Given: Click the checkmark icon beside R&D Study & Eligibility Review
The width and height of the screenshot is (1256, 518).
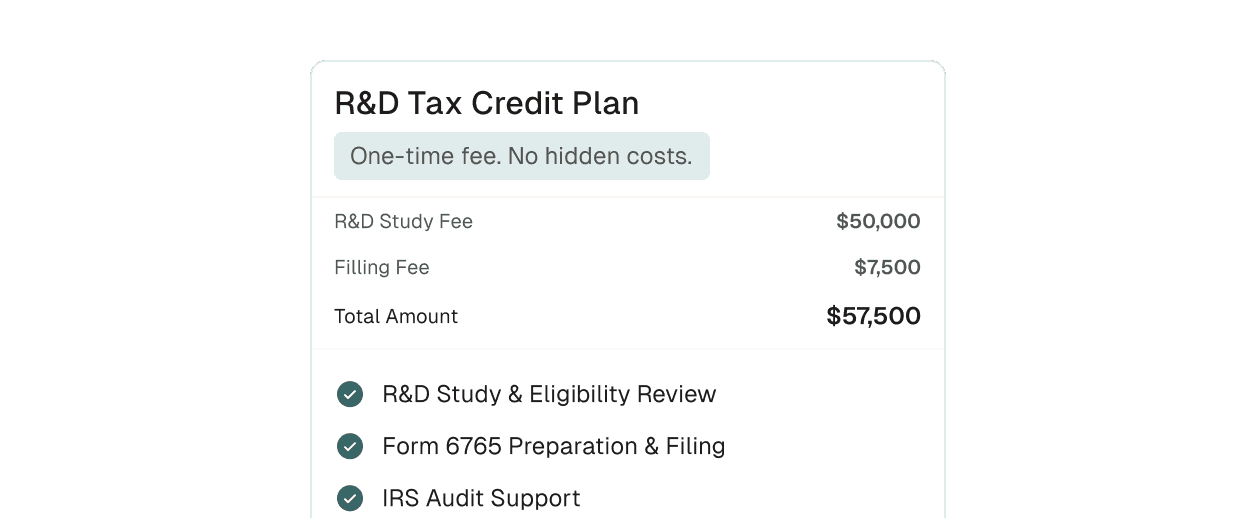Looking at the screenshot, I should pyautogui.click(x=350, y=394).
